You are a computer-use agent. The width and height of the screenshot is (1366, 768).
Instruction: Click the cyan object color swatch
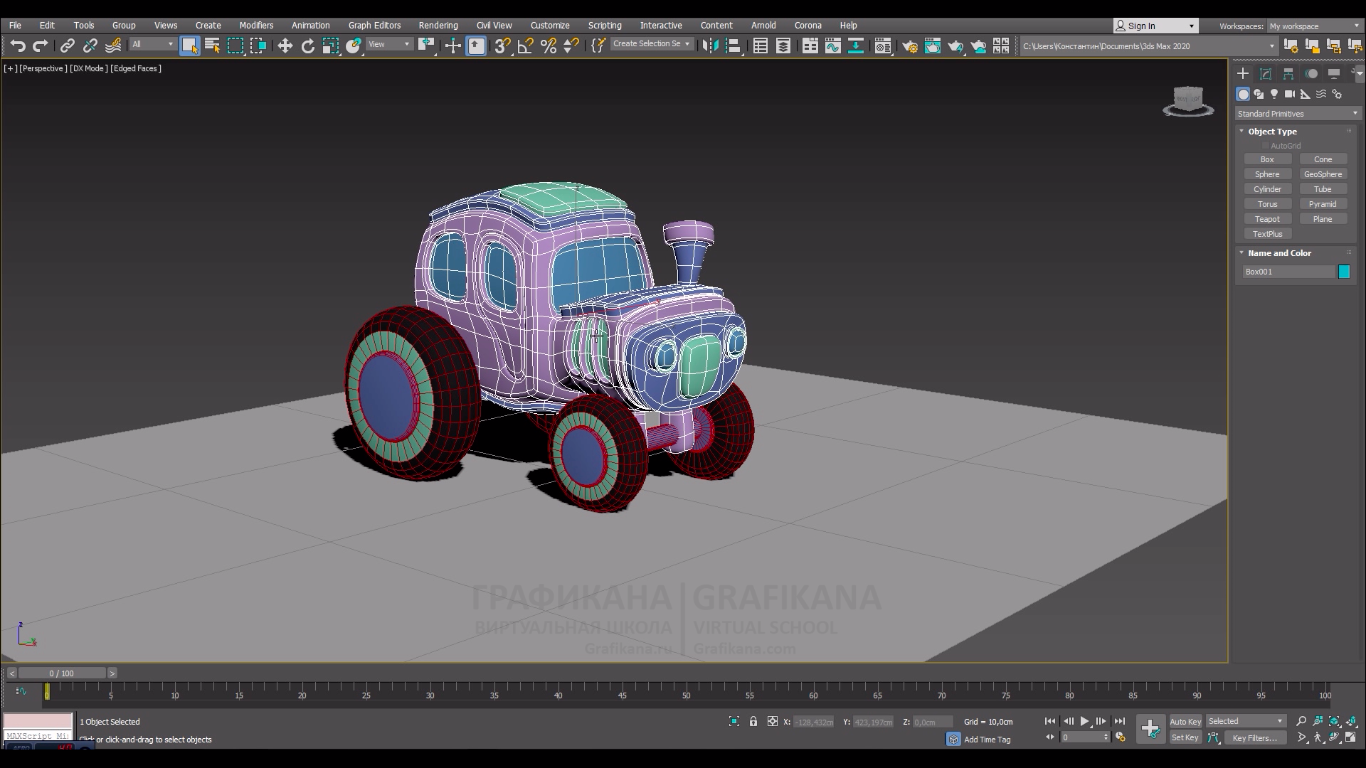tap(1344, 272)
